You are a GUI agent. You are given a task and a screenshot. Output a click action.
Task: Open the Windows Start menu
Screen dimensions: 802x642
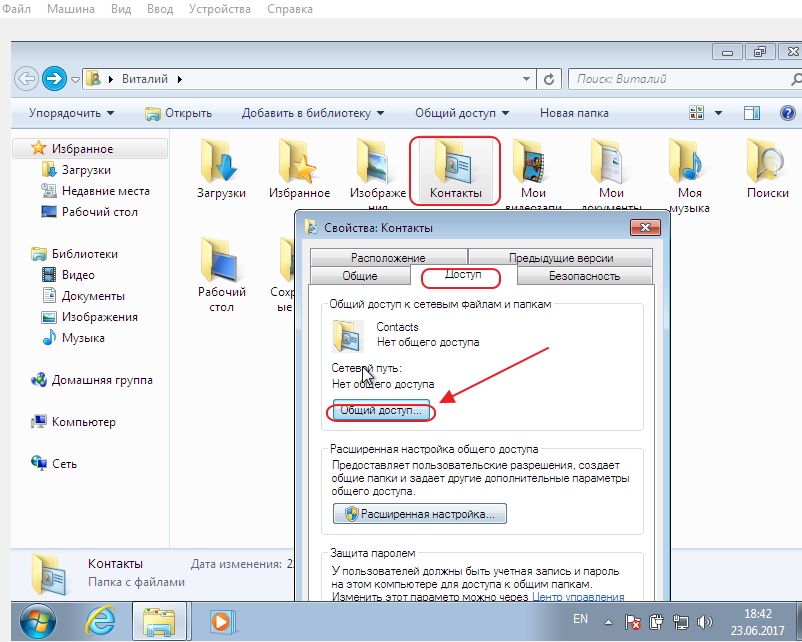pyautogui.click(x=38, y=622)
